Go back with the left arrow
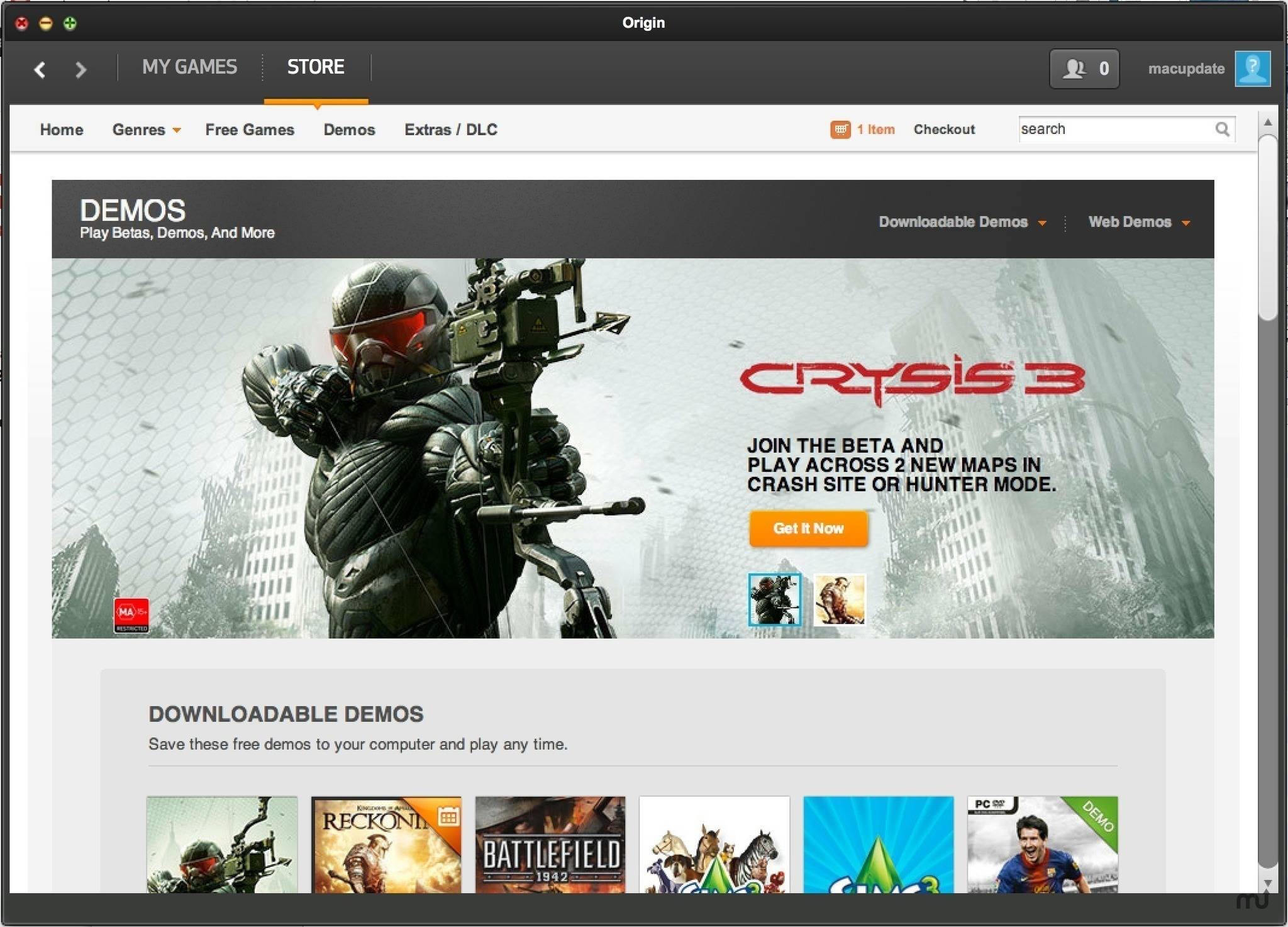Image resolution: width=1288 pixels, height=927 pixels. pyautogui.click(x=40, y=69)
